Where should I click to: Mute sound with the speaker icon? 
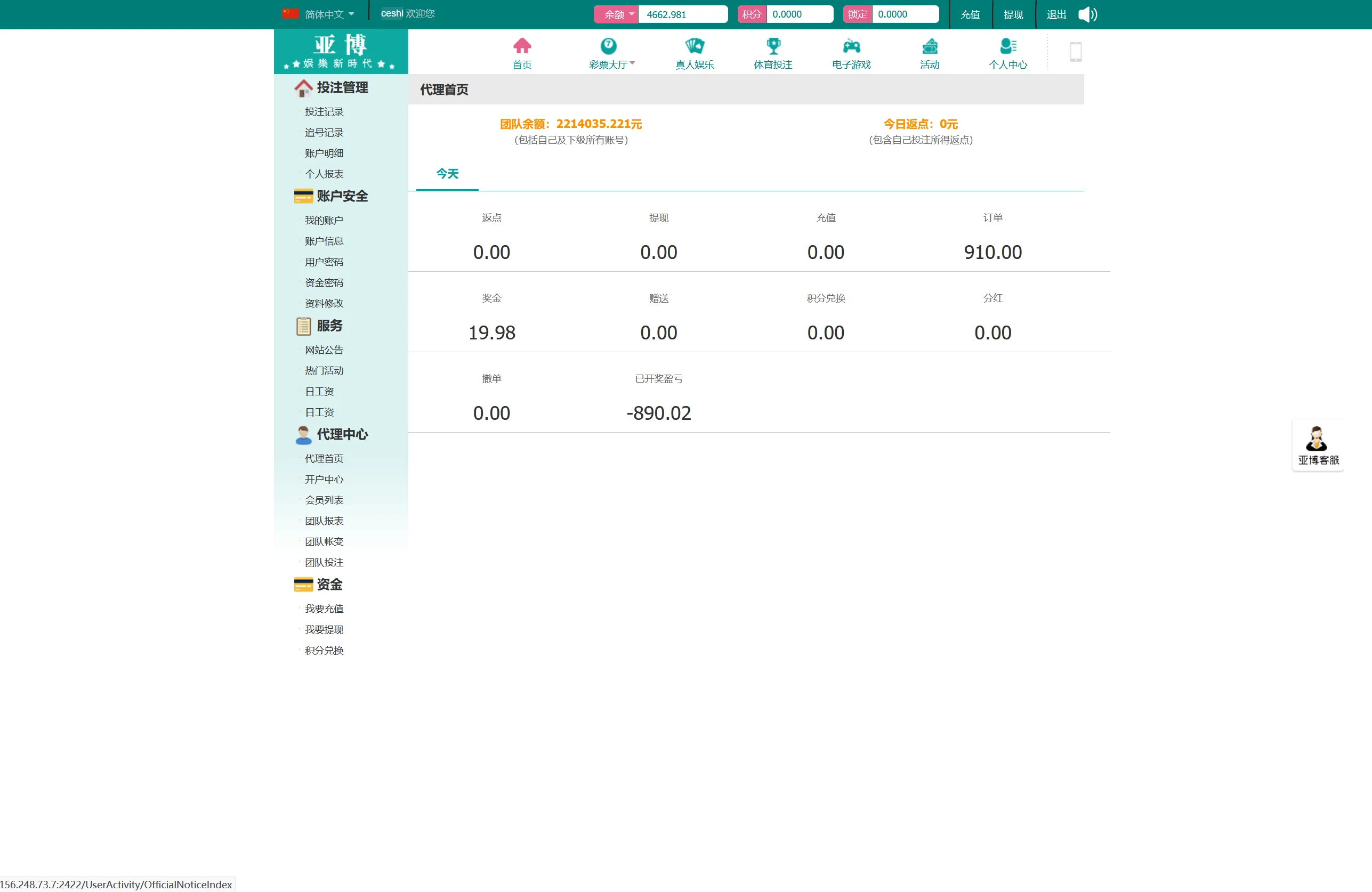pyautogui.click(x=1087, y=14)
